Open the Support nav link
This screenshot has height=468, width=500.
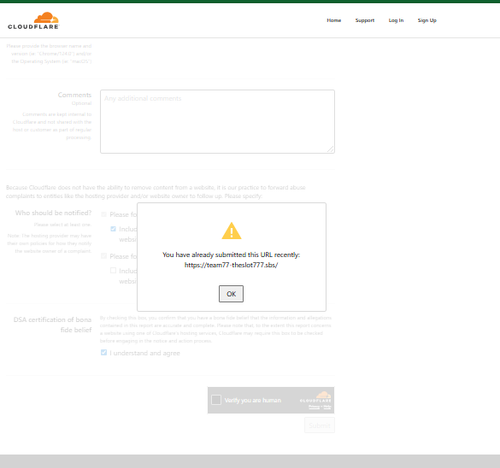pos(365,20)
